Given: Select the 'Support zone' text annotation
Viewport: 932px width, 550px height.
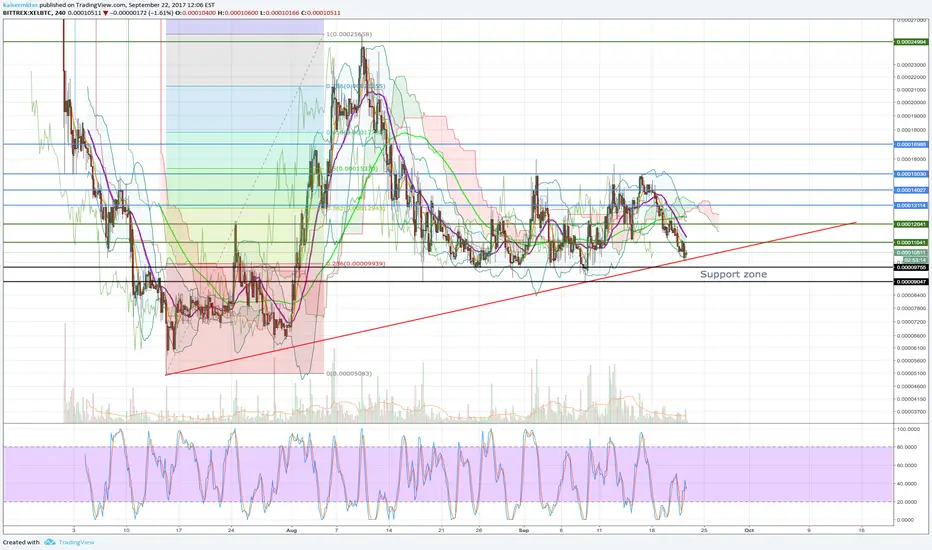Looking at the screenshot, I should click(733, 274).
